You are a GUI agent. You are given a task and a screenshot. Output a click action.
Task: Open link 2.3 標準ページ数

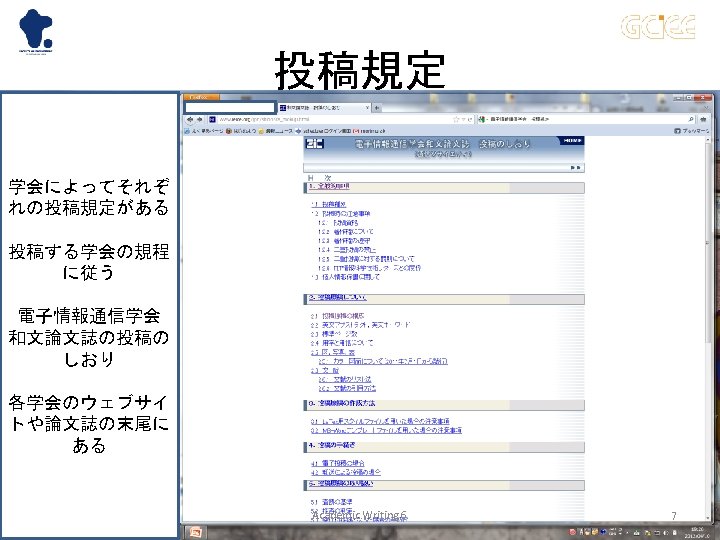334,334
